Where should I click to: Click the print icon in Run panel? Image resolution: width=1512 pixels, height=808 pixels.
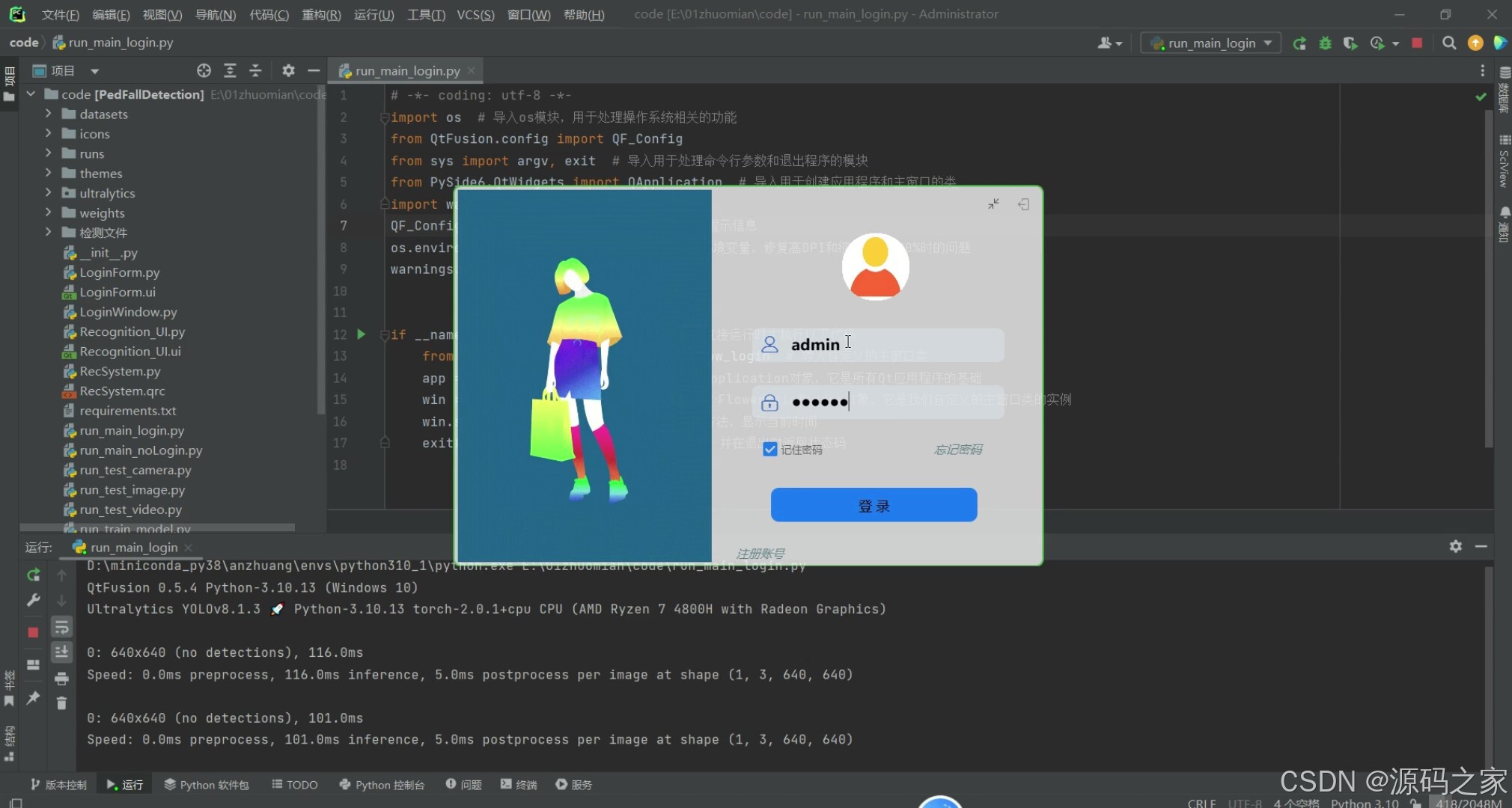tap(61, 679)
